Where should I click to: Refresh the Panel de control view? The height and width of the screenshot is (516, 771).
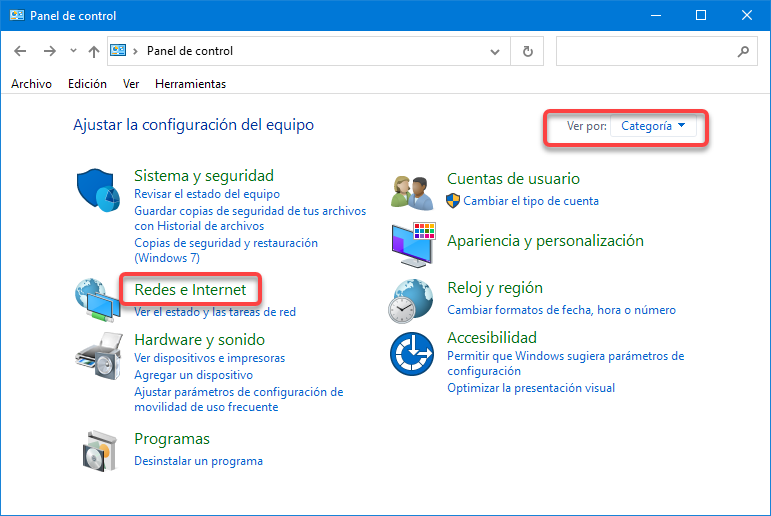[527, 51]
